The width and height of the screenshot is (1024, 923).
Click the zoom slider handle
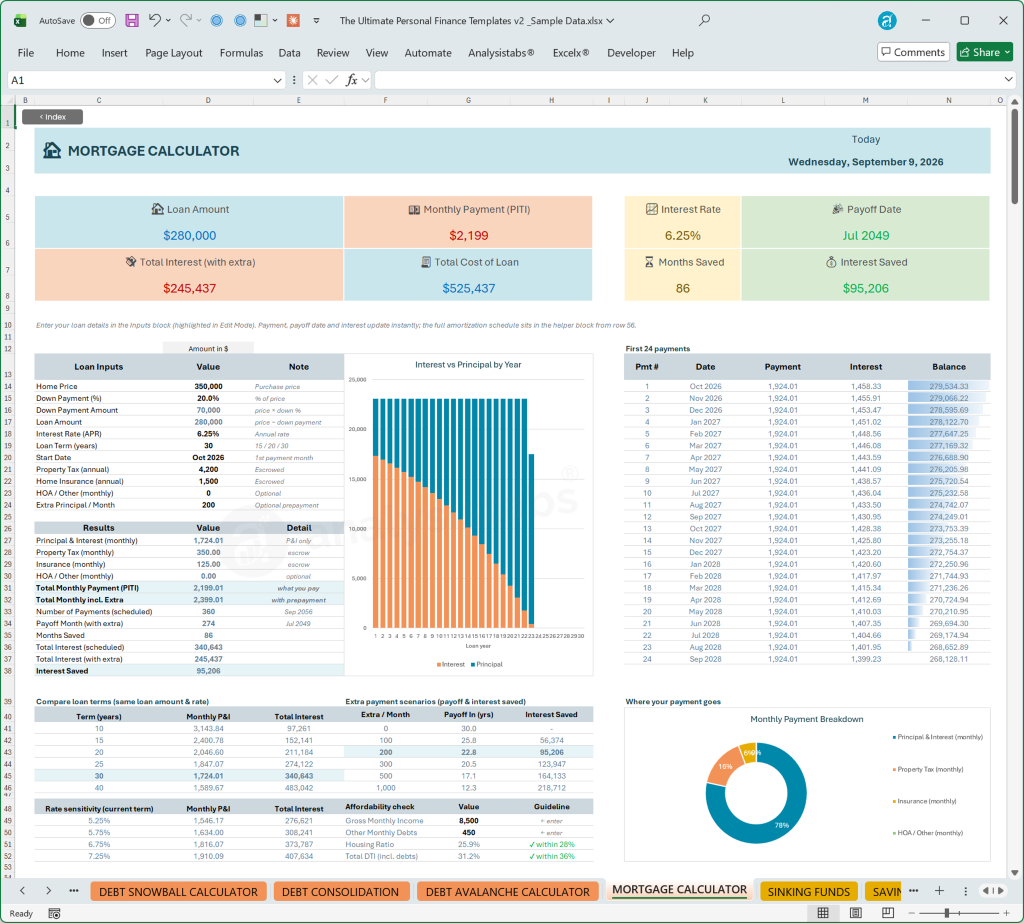click(x=947, y=913)
